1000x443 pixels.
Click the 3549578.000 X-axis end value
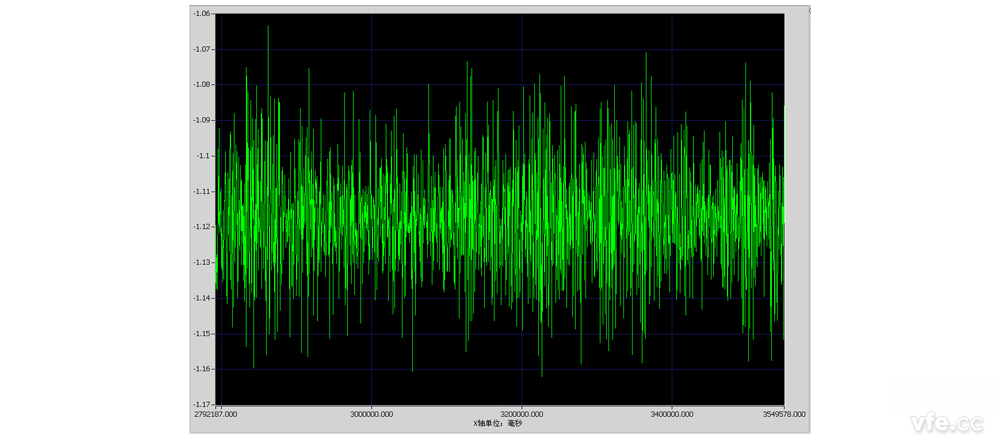point(781,414)
